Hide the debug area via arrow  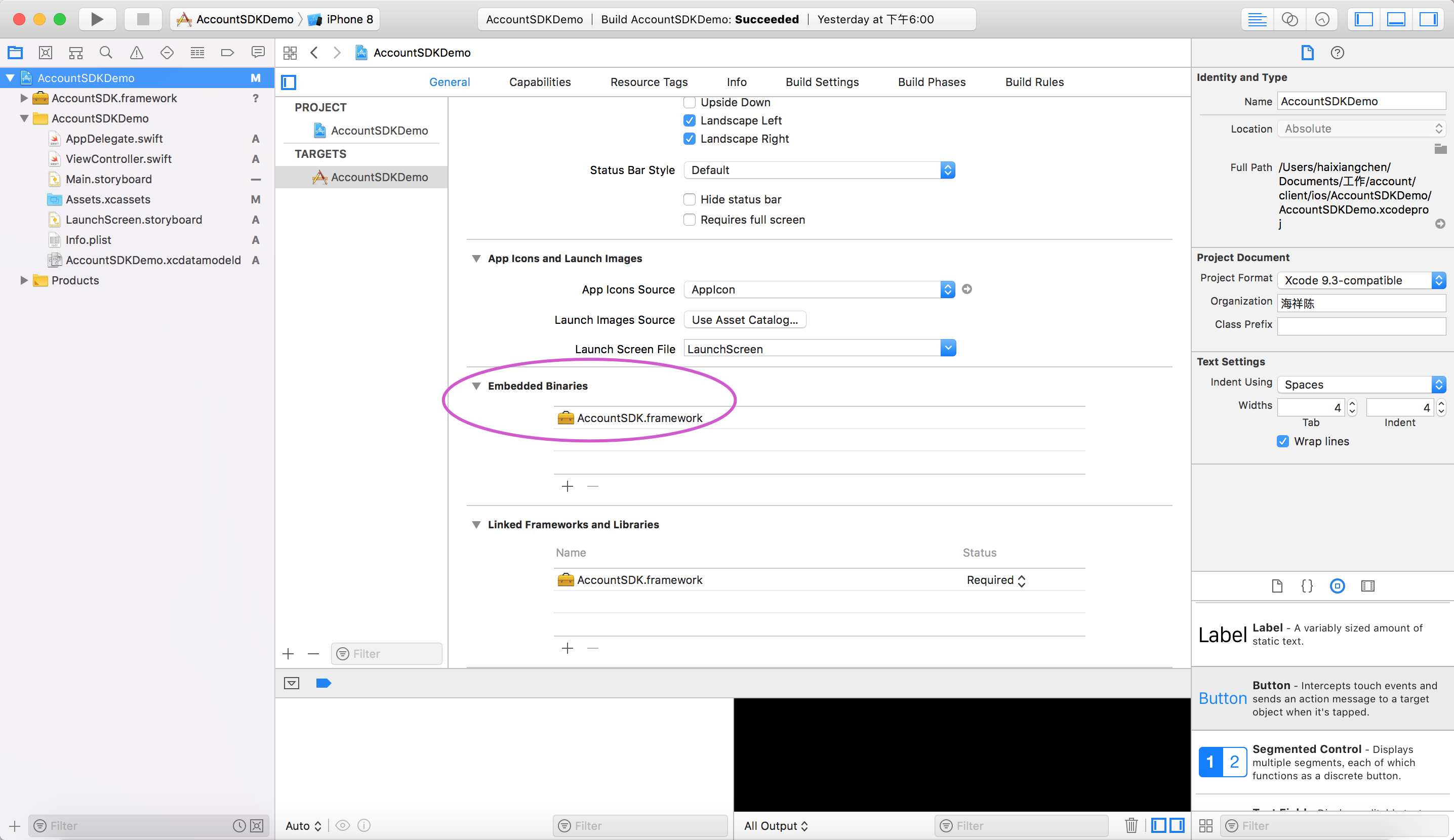[x=292, y=683]
